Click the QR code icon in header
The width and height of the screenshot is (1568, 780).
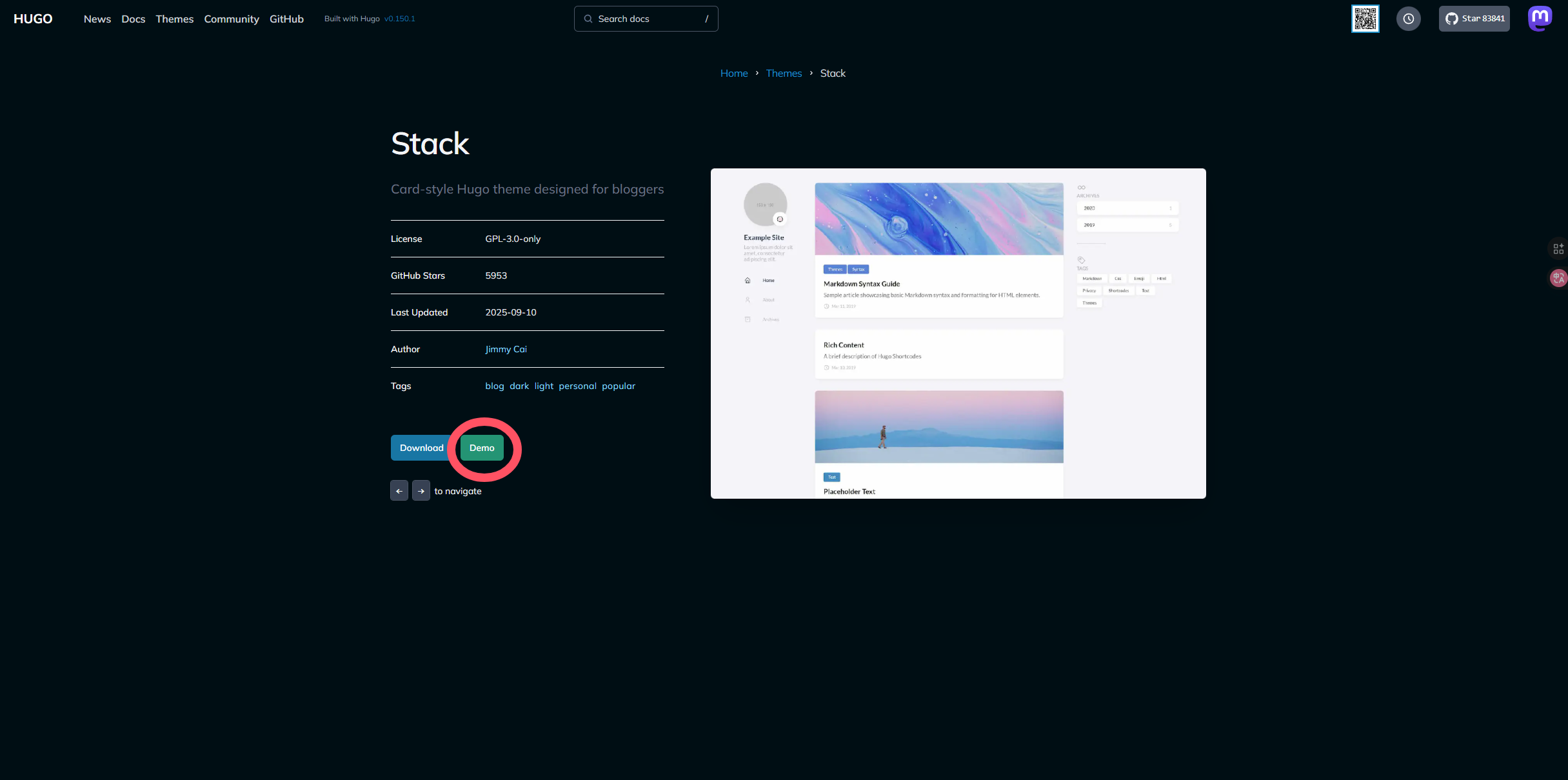[x=1365, y=19]
